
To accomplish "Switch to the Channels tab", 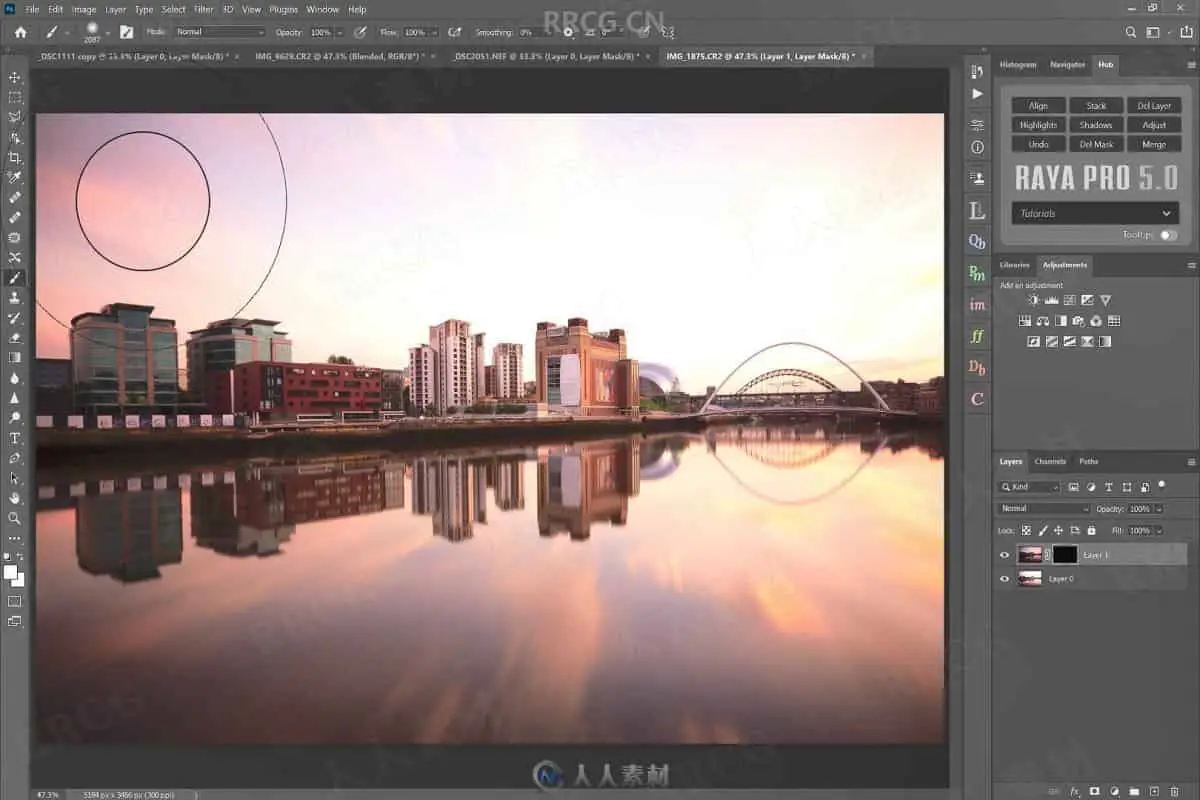I will [1050, 461].
